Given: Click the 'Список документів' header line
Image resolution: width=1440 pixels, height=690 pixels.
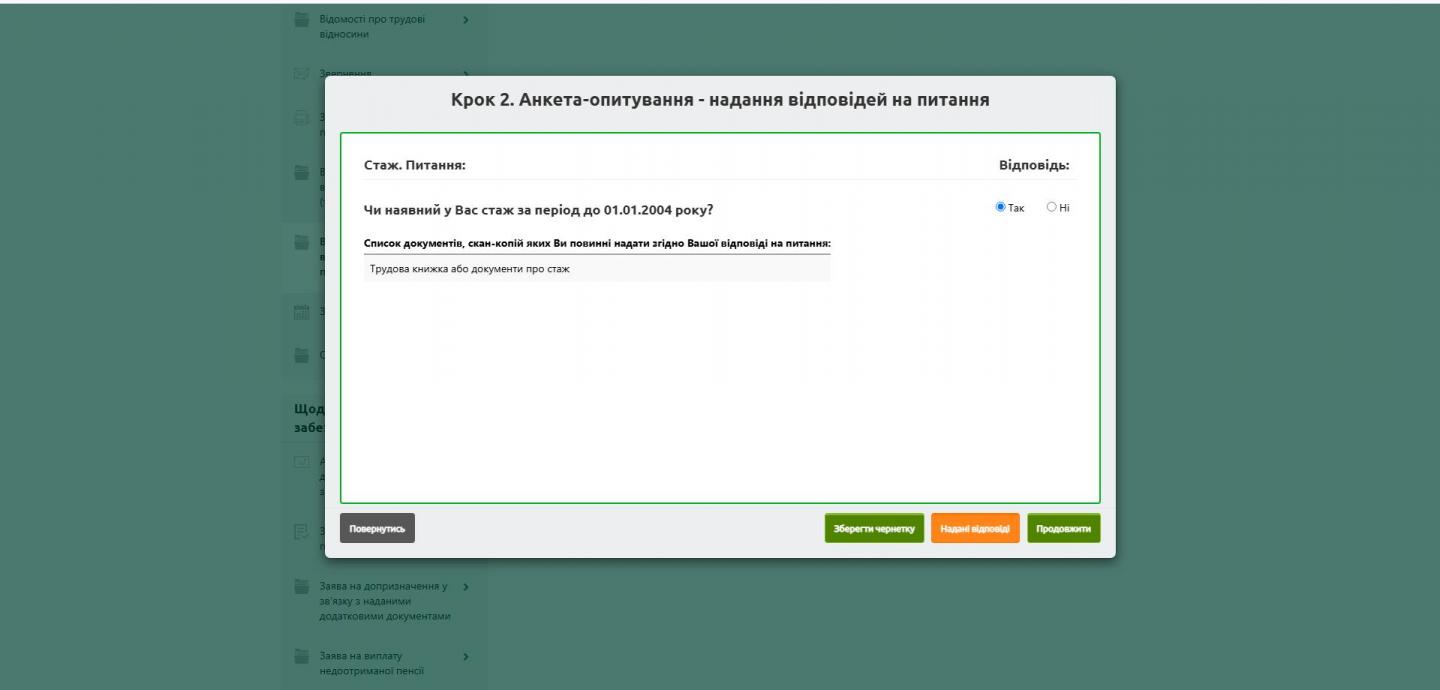Looking at the screenshot, I should [597, 243].
